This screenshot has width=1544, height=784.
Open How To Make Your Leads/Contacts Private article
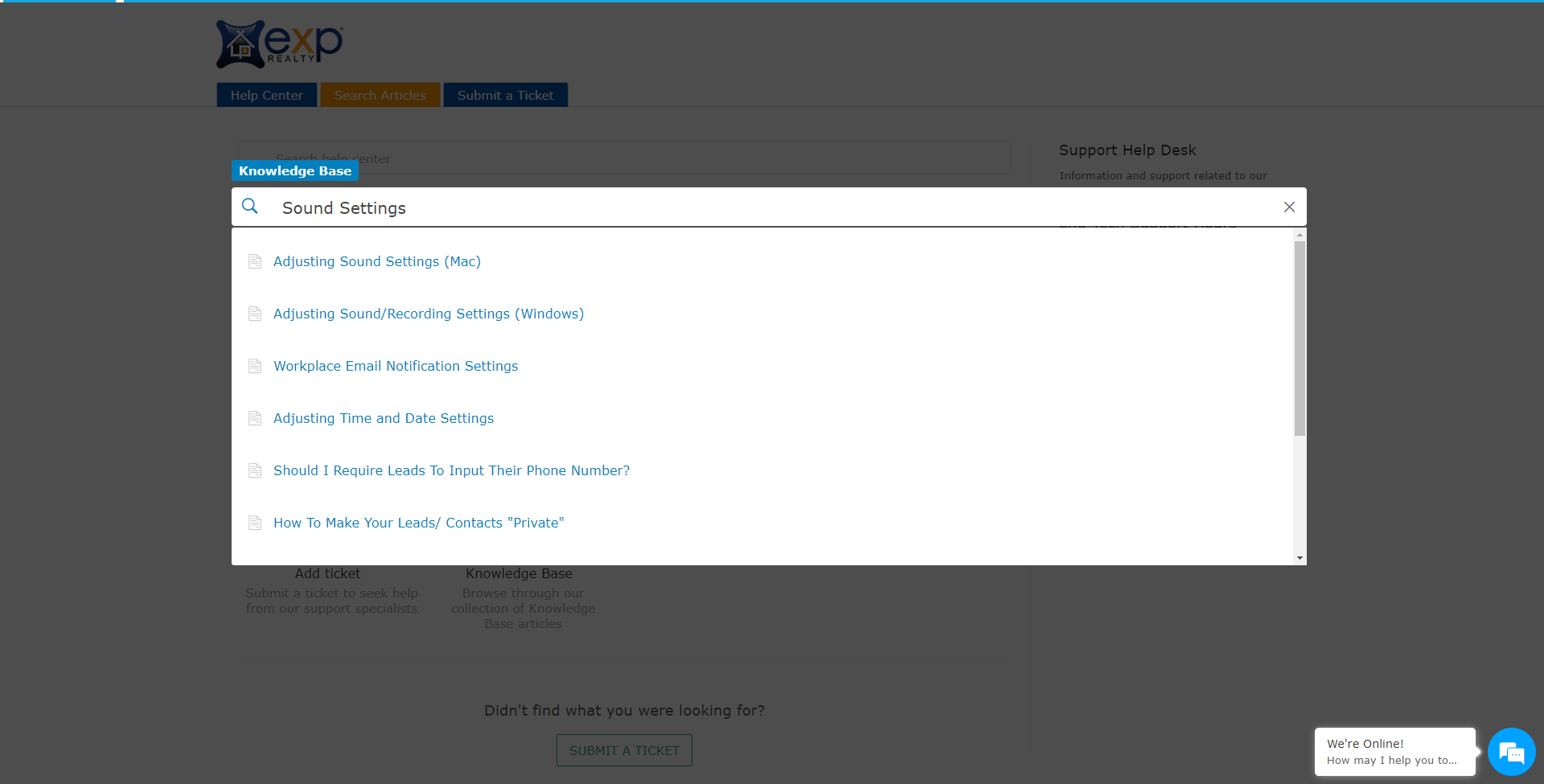(419, 523)
